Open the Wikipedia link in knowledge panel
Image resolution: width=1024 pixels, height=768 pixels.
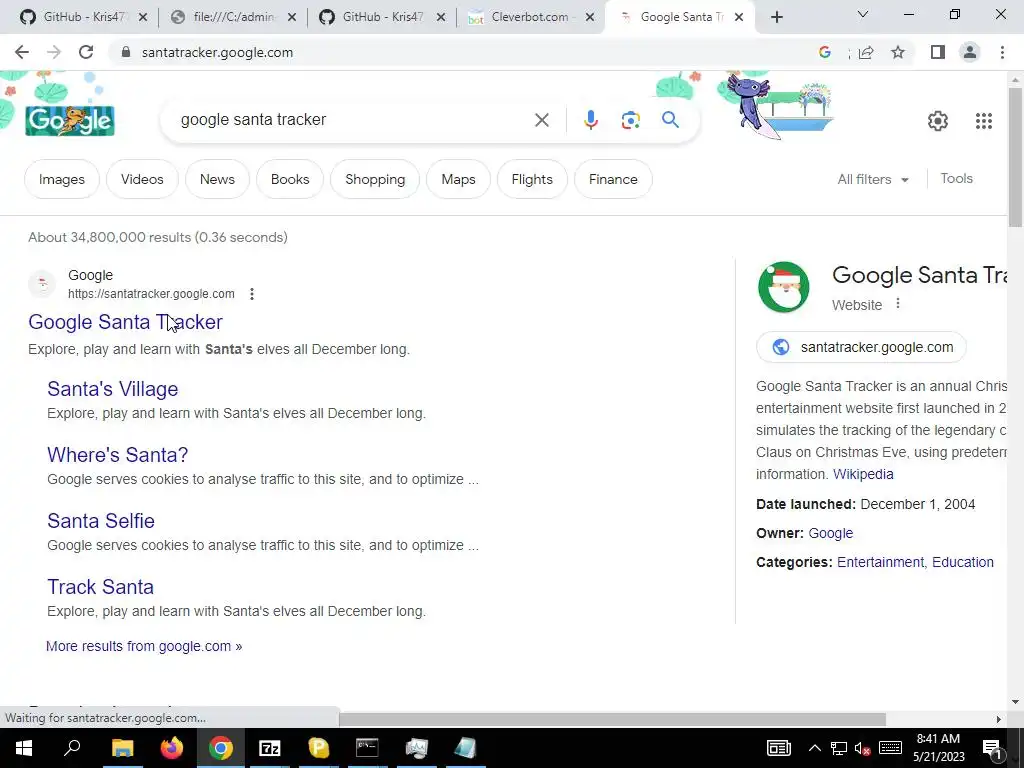pyautogui.click(x=863, y=474)
